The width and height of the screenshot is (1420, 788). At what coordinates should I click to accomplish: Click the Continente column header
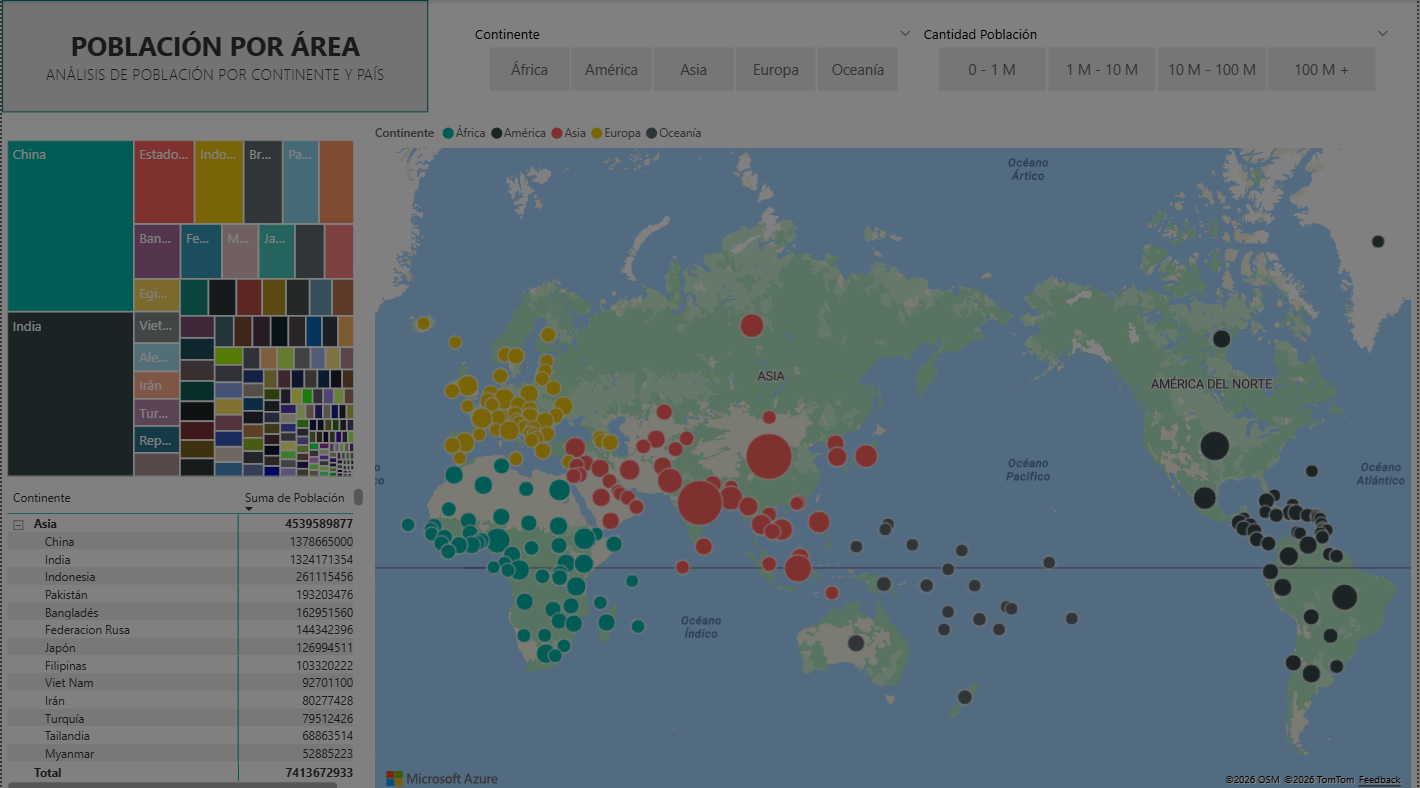click(42, 498)
